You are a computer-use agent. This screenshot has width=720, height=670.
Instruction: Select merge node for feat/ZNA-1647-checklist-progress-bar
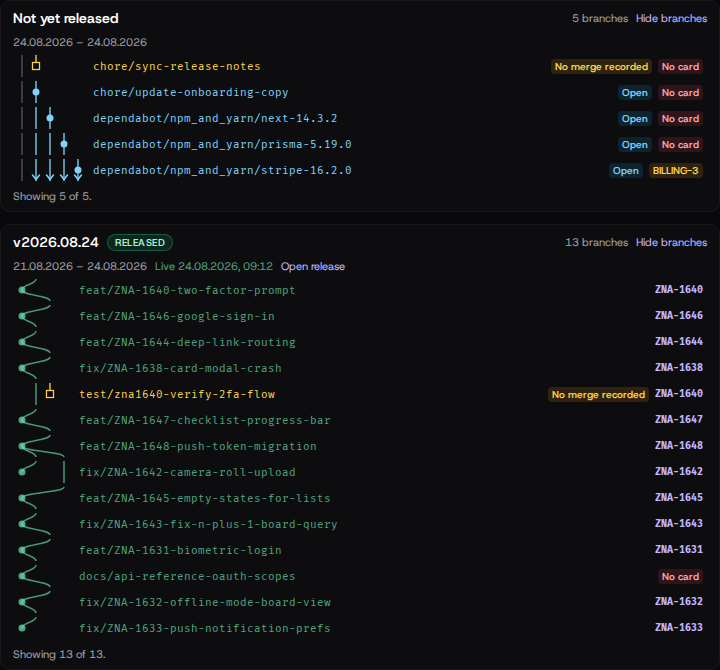[22, 420]
